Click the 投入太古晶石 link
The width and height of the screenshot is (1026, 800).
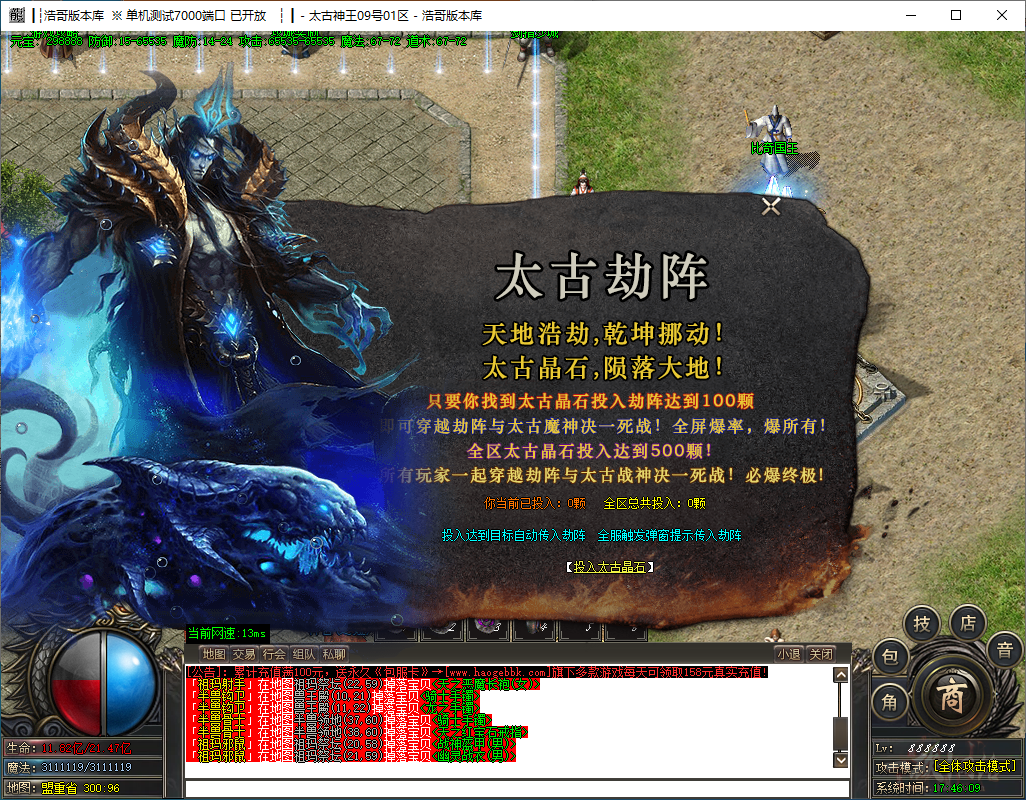point(610,567)
